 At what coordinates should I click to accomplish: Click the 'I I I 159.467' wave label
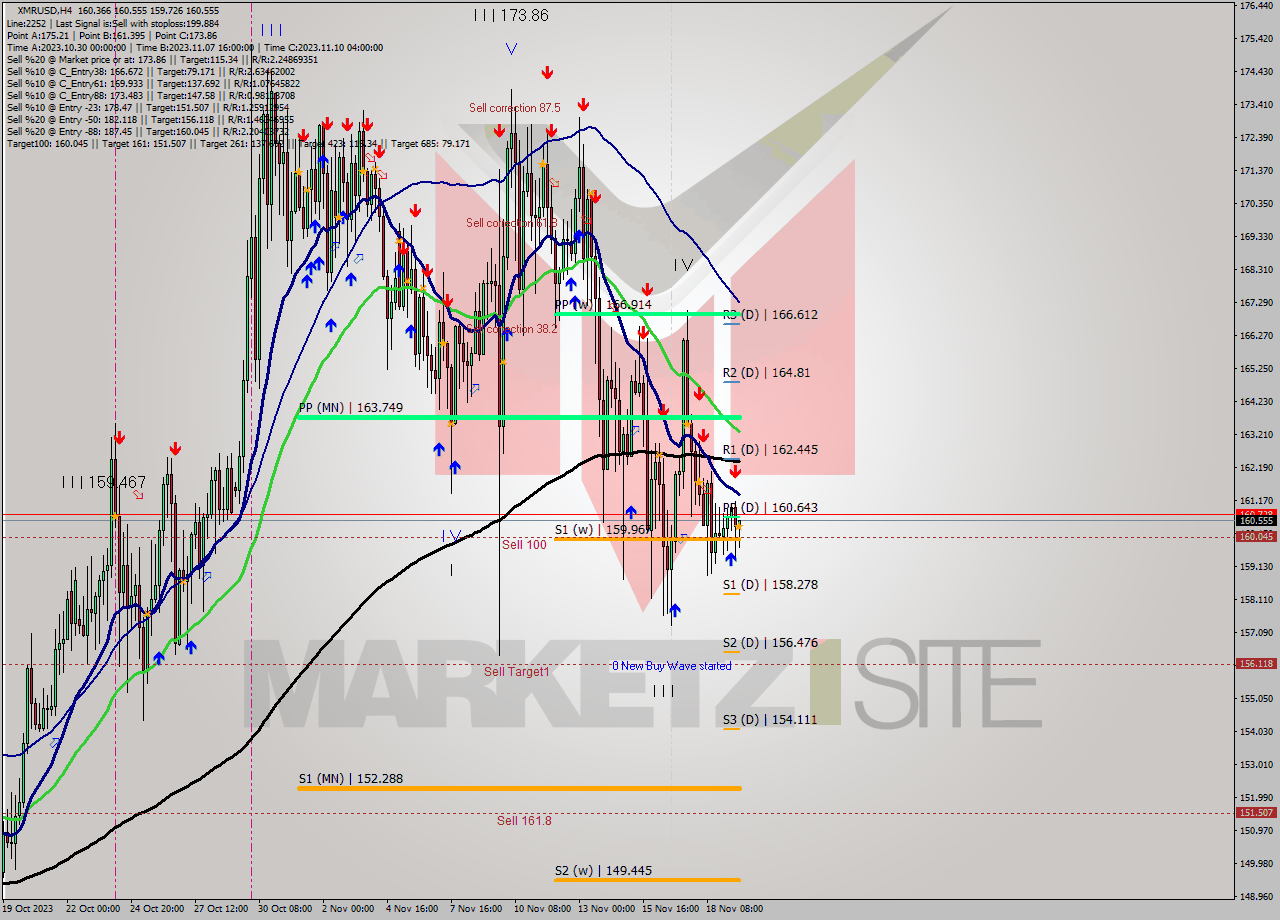(x=103, y=482)
